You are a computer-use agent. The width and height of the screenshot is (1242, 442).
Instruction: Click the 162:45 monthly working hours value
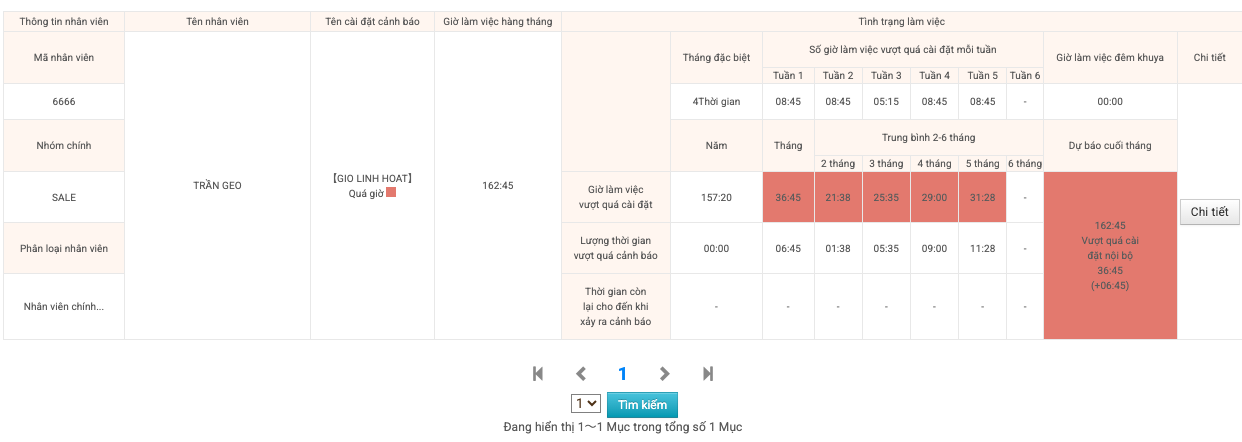[x=498, y=185]
